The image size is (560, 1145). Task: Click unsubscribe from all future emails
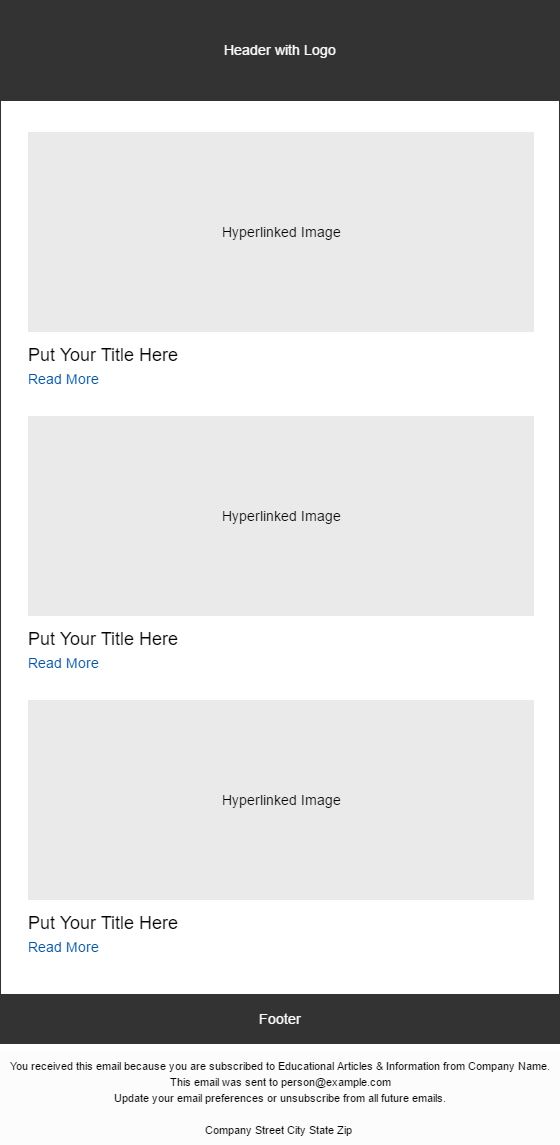point(364,1098)
